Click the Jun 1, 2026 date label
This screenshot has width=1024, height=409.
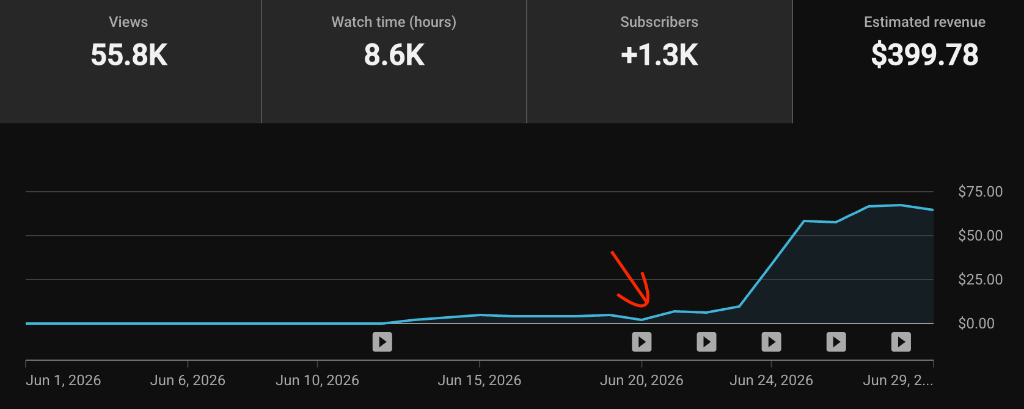[63, 380]
